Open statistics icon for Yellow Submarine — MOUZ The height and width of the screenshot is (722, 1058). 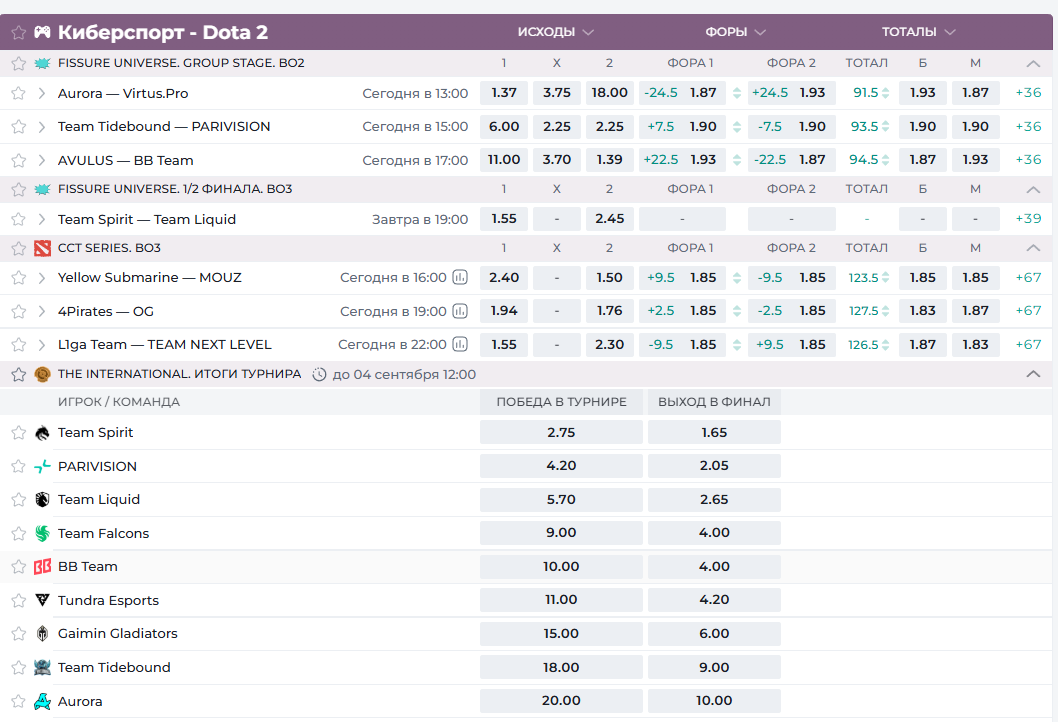tap(460, 277)
